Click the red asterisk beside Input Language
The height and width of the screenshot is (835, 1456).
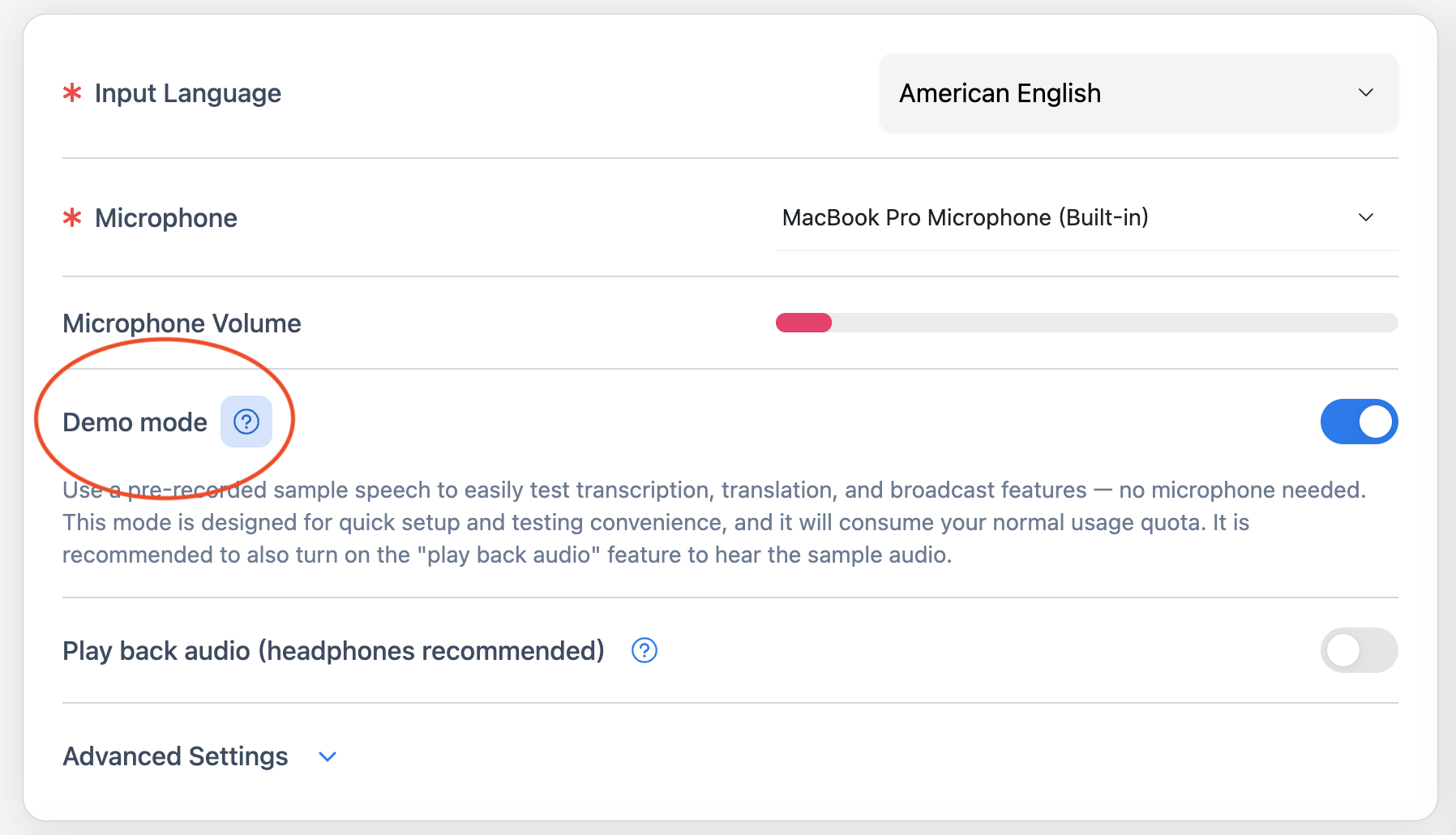click(x=72, y=93)
